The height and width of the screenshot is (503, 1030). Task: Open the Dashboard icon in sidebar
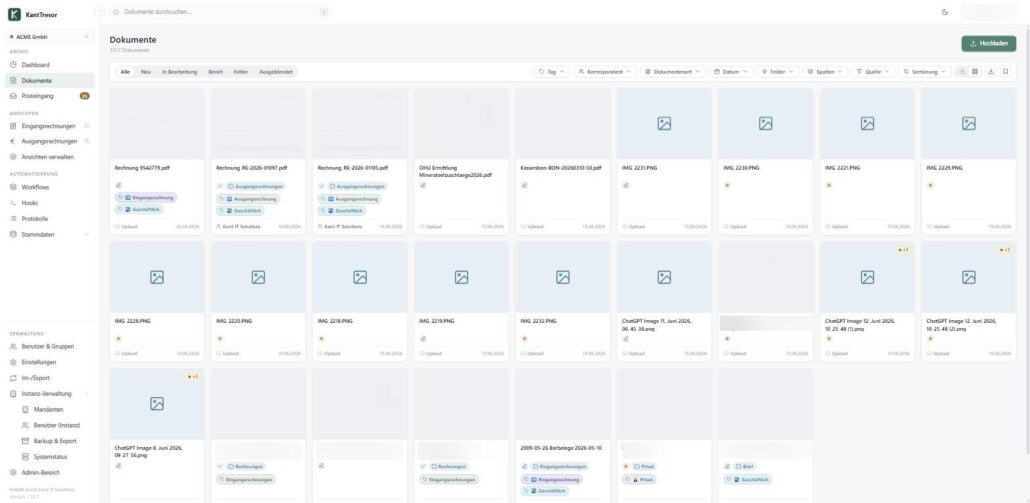pyautogui.click(x=13, y=65)
